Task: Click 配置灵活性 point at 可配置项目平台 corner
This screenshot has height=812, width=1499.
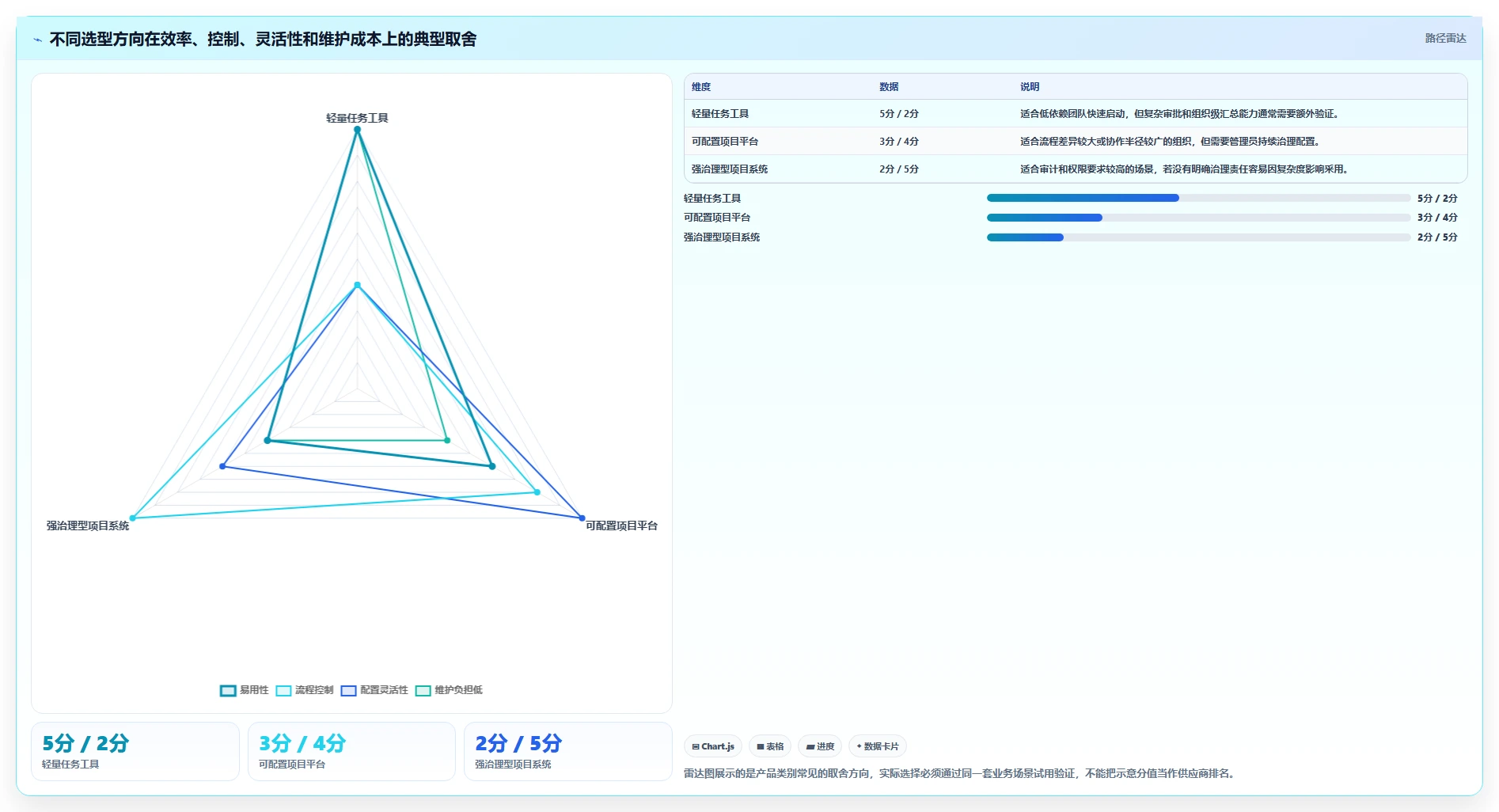Action: [x=582, y=518]
